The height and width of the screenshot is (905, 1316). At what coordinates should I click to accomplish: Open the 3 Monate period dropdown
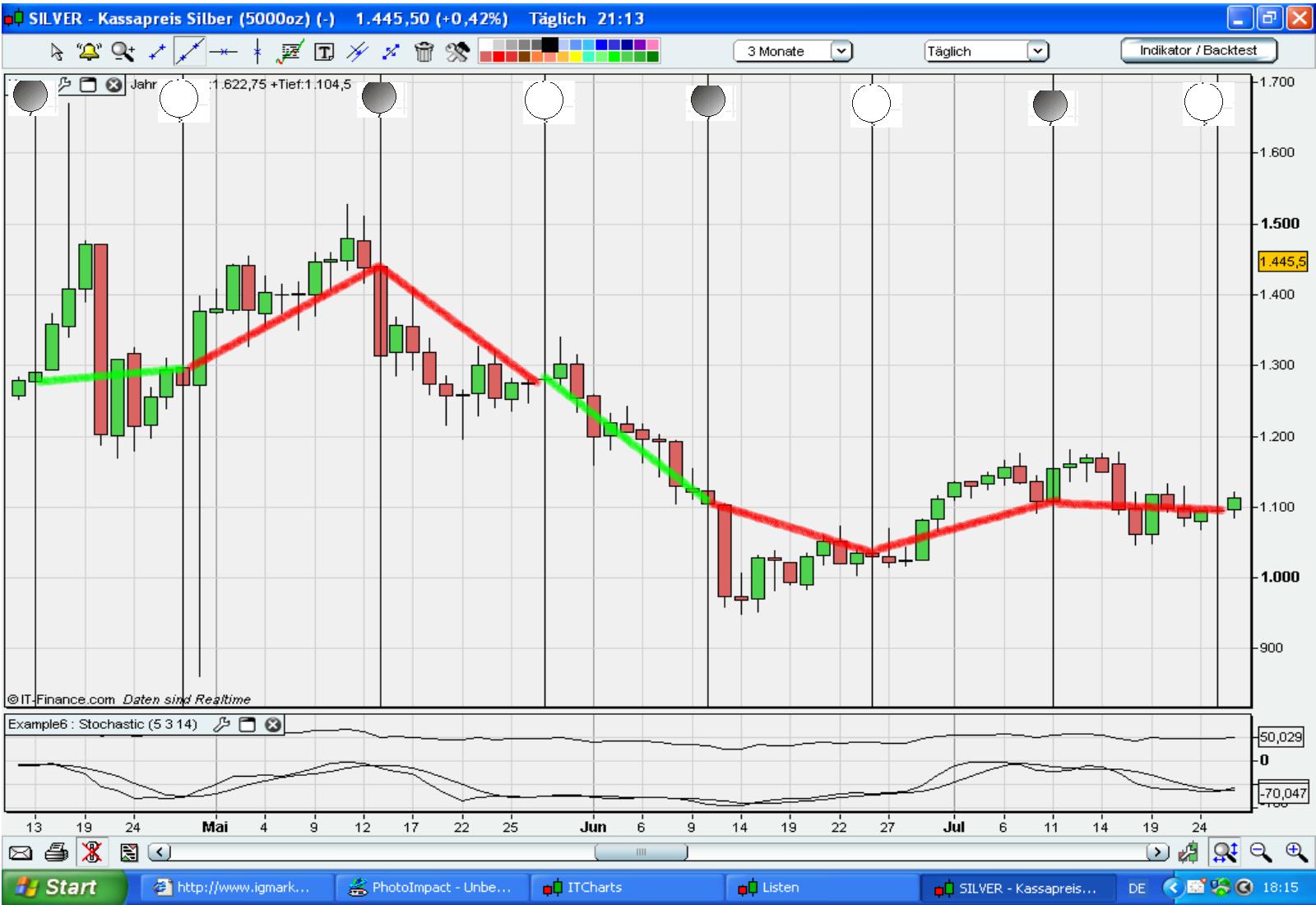(x=793, y=51)
